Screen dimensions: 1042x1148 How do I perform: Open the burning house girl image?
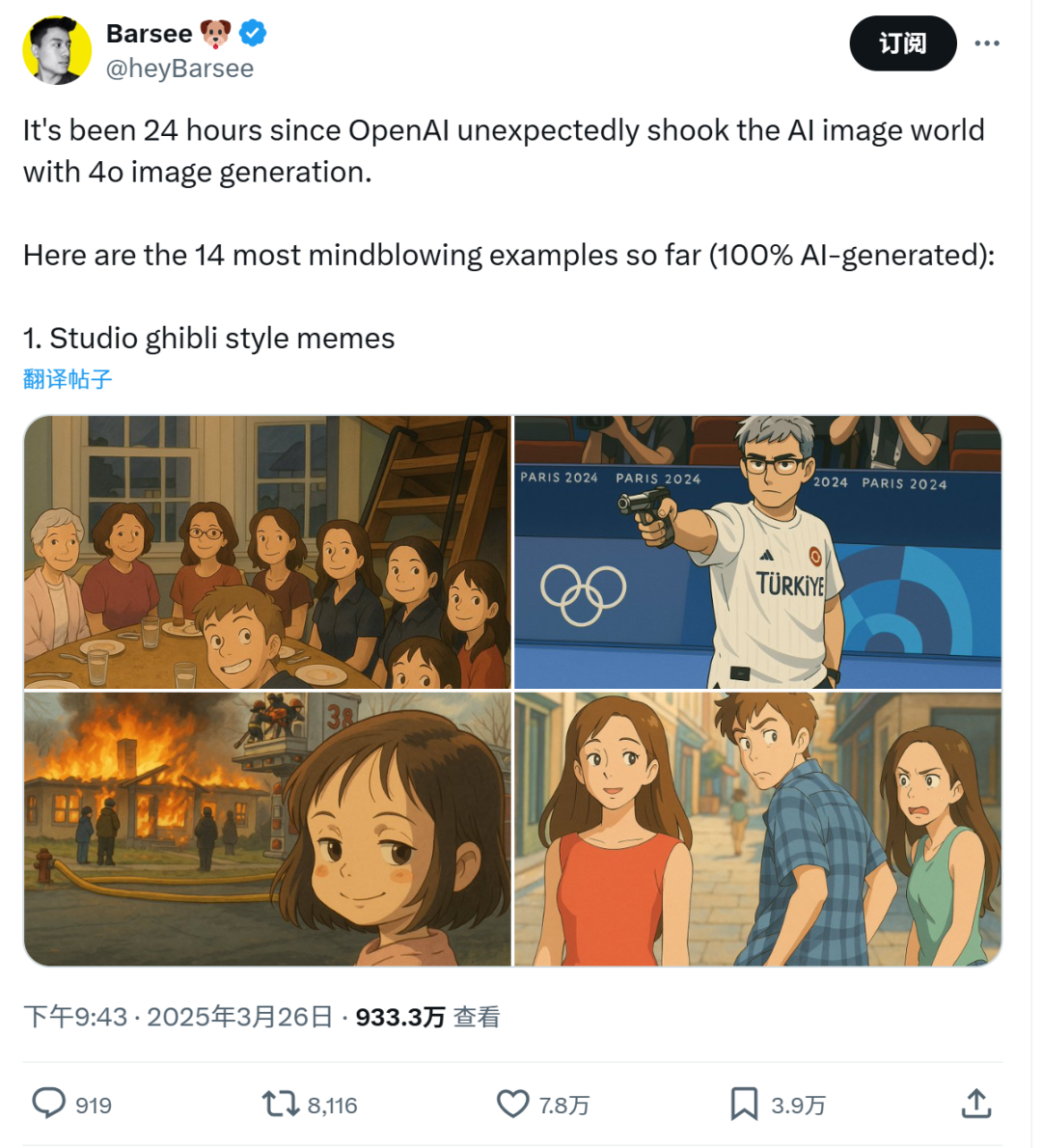[267, 829]
